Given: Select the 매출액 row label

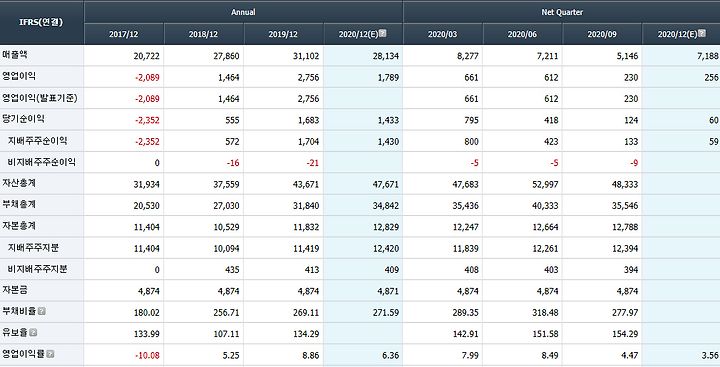Looking at the screenshot, I should (15, 55).
